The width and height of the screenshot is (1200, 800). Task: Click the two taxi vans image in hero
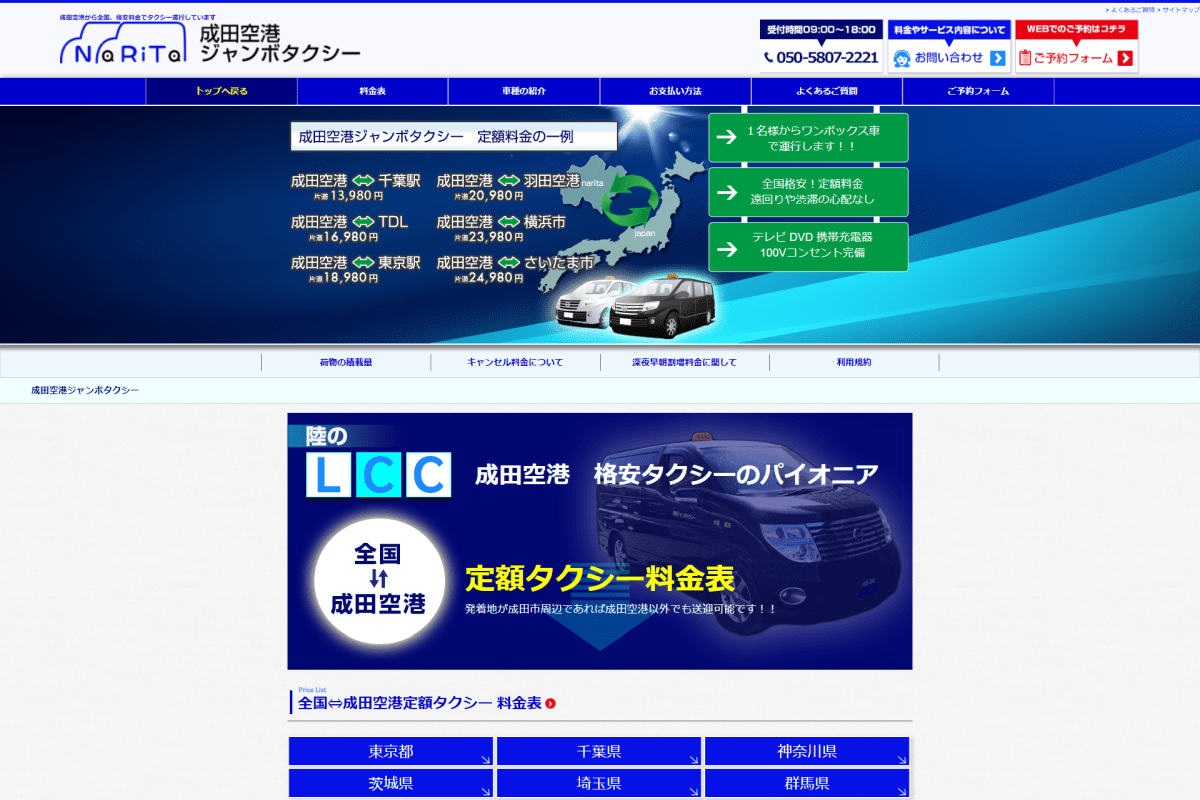pos(633,305)
